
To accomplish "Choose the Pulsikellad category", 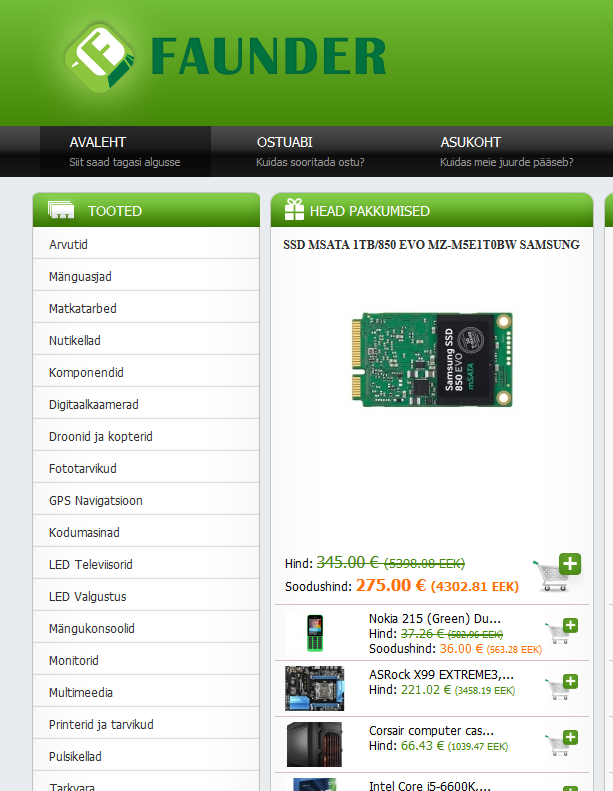I will pyautogui.click(x=146, y=757).
